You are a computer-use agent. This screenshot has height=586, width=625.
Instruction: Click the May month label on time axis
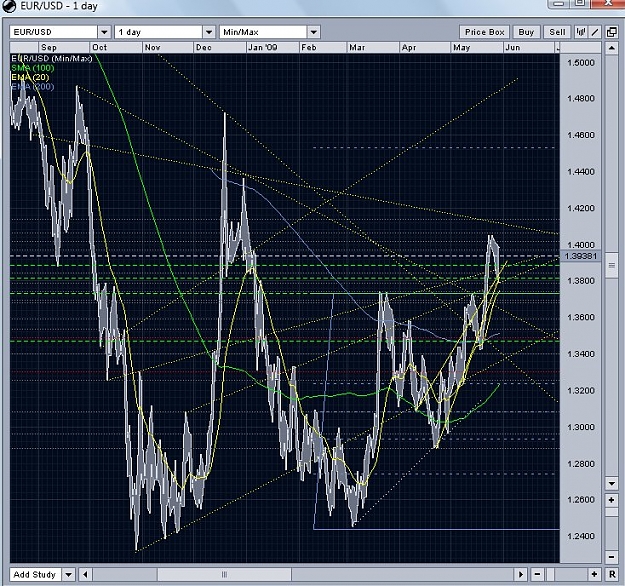click(x=462, y=47)
